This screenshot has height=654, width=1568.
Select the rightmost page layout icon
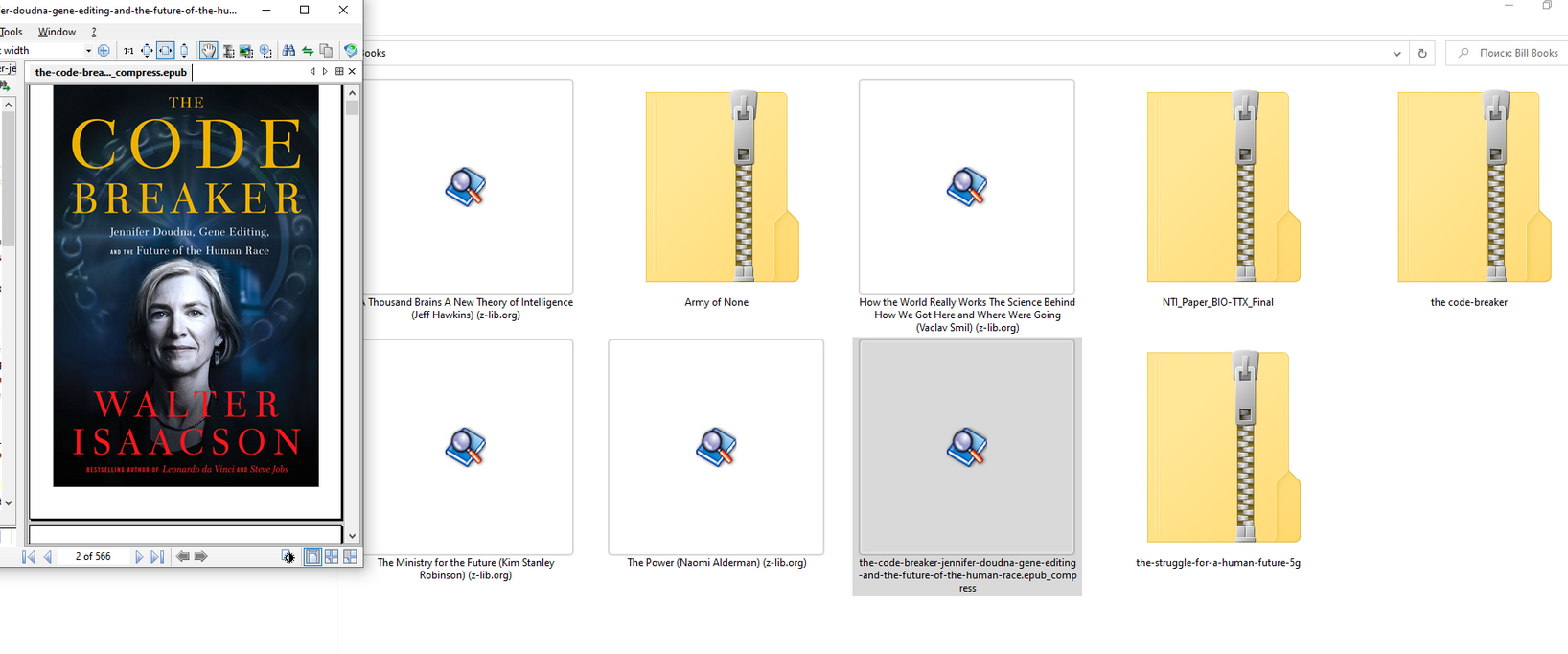pyautogui.click(x=351, y=557)
